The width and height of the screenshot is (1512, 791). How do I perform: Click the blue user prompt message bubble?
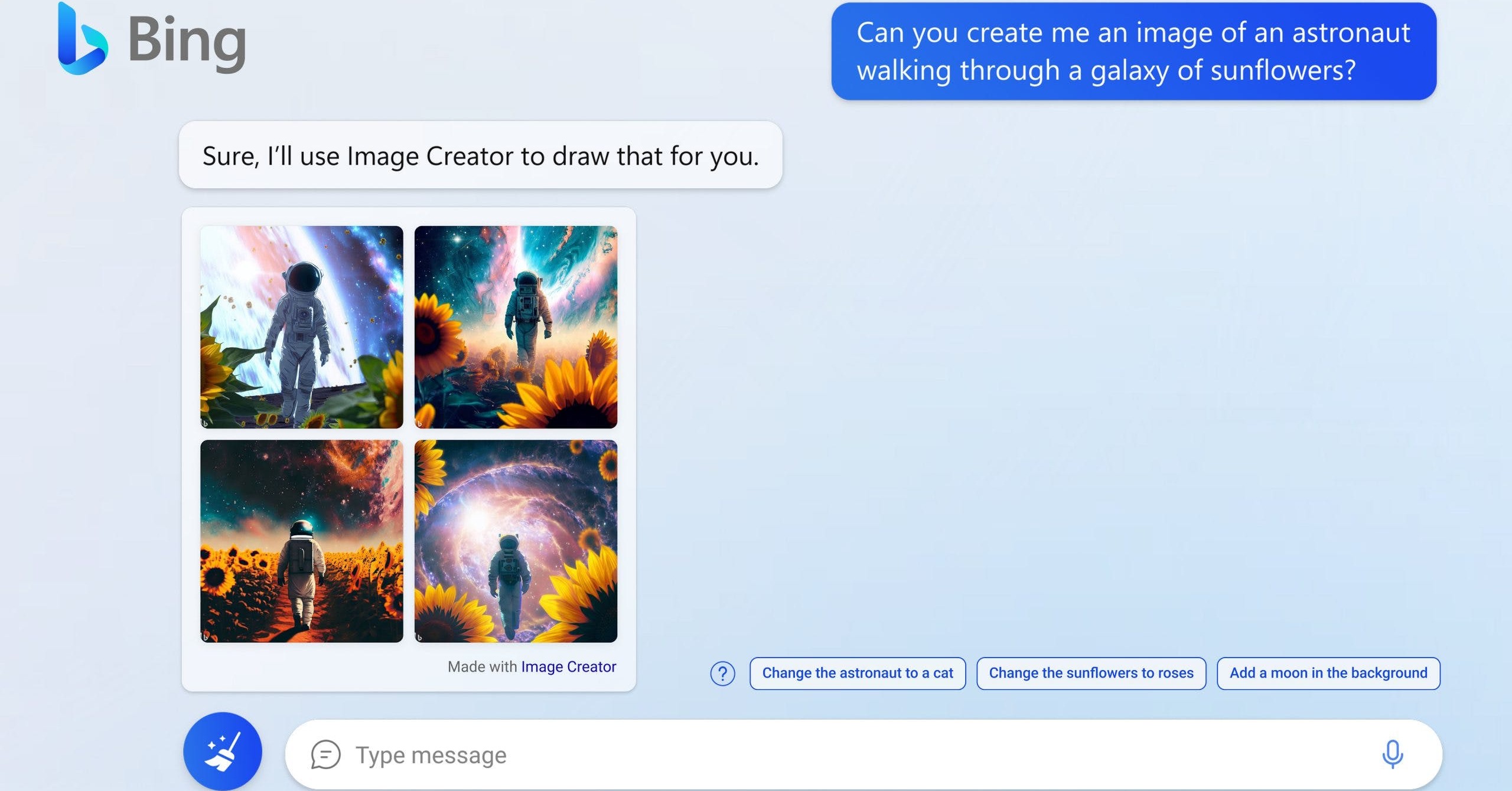(1133, 51)
